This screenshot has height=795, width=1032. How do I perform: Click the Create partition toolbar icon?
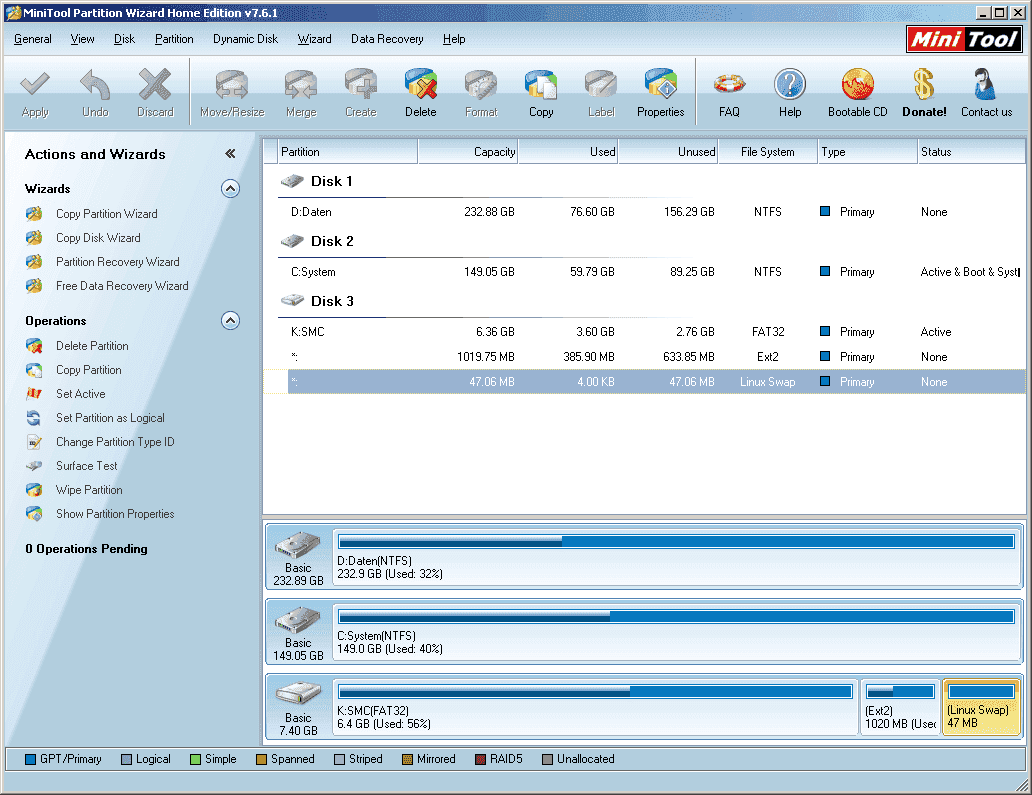click(361, 85)
